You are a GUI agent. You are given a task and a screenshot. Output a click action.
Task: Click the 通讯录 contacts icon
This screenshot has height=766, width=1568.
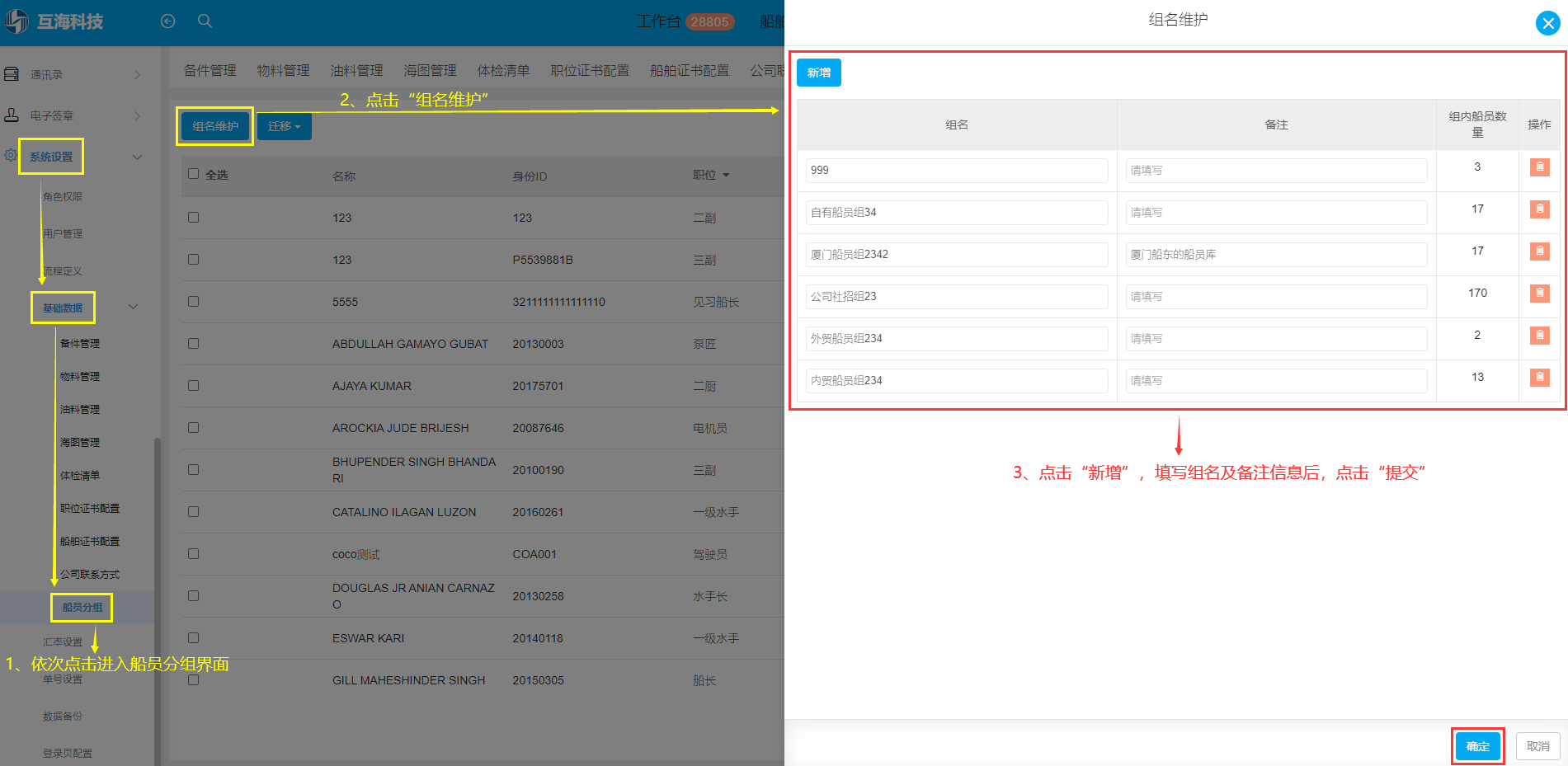tap(12, 74)
